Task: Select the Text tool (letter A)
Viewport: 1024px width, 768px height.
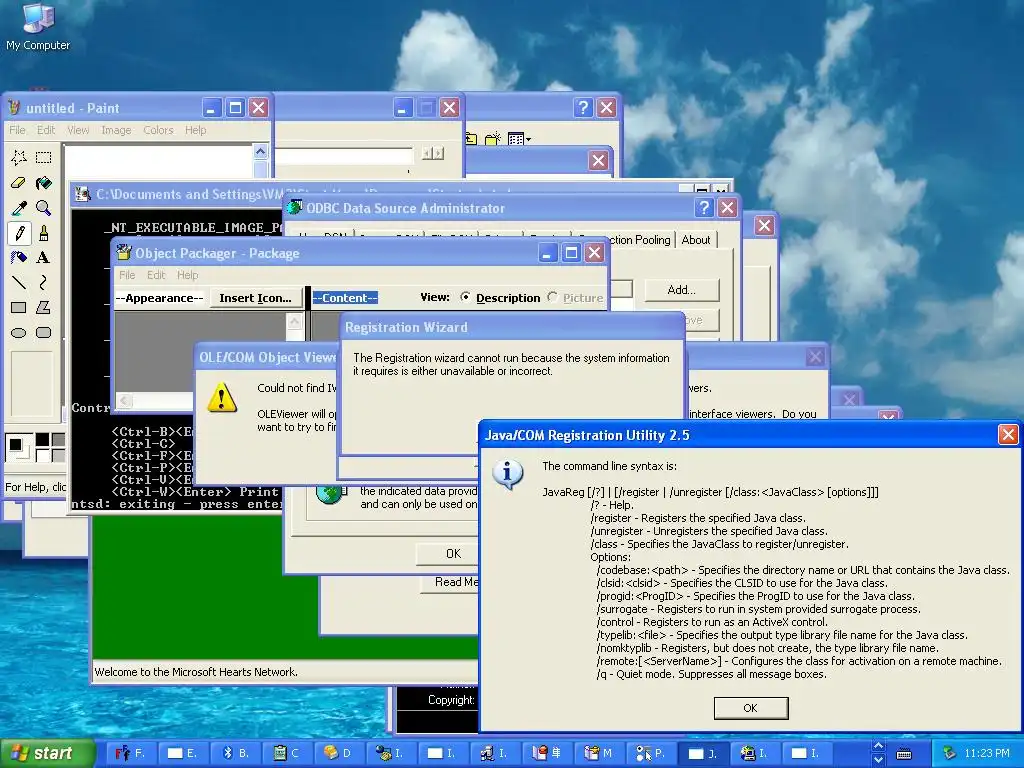Action: [x=44, y=257]
